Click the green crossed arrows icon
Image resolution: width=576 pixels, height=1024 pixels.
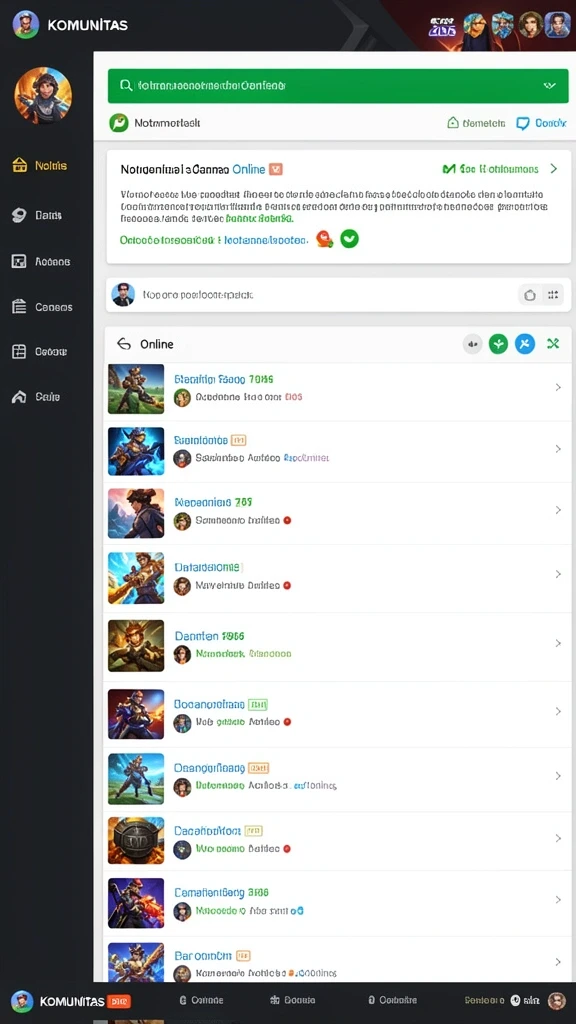pos(553,344)
